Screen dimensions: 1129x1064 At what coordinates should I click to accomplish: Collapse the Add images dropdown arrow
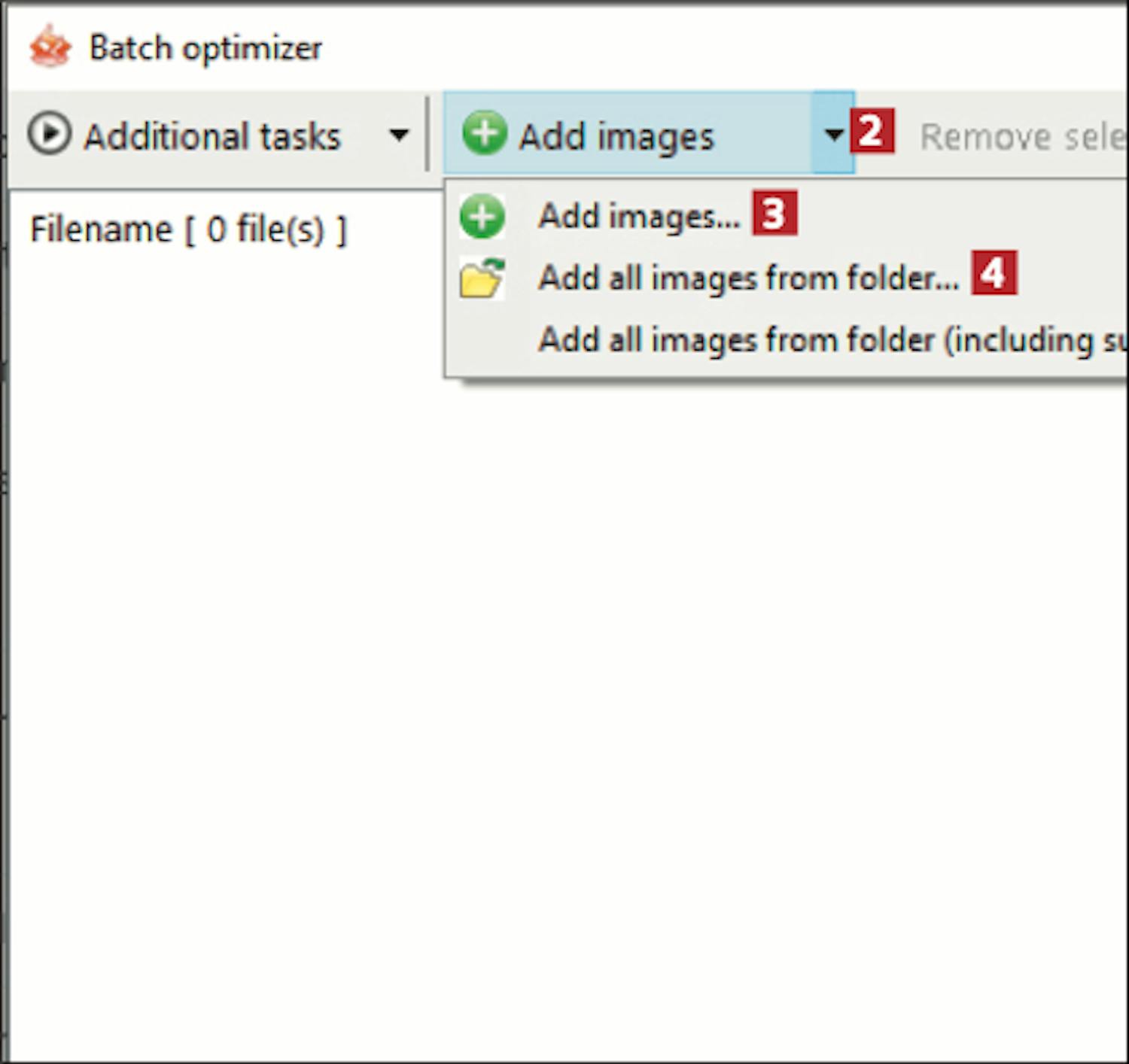pyautogui.click(x=832, y=134)
